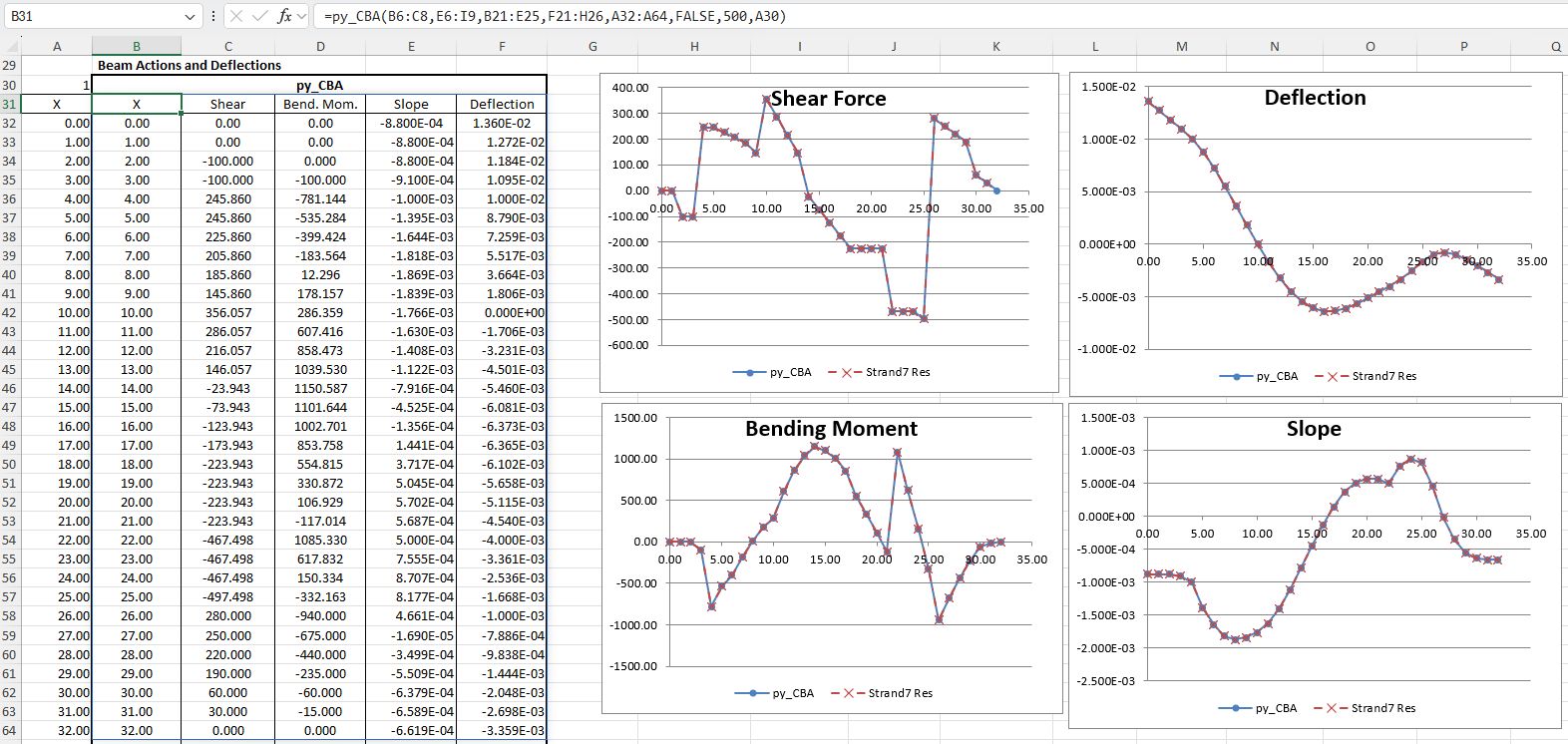This screenshot has height=744, width=1568.
Task: Click the Enter checkmark in formula bar
Action: pos(260,16)
